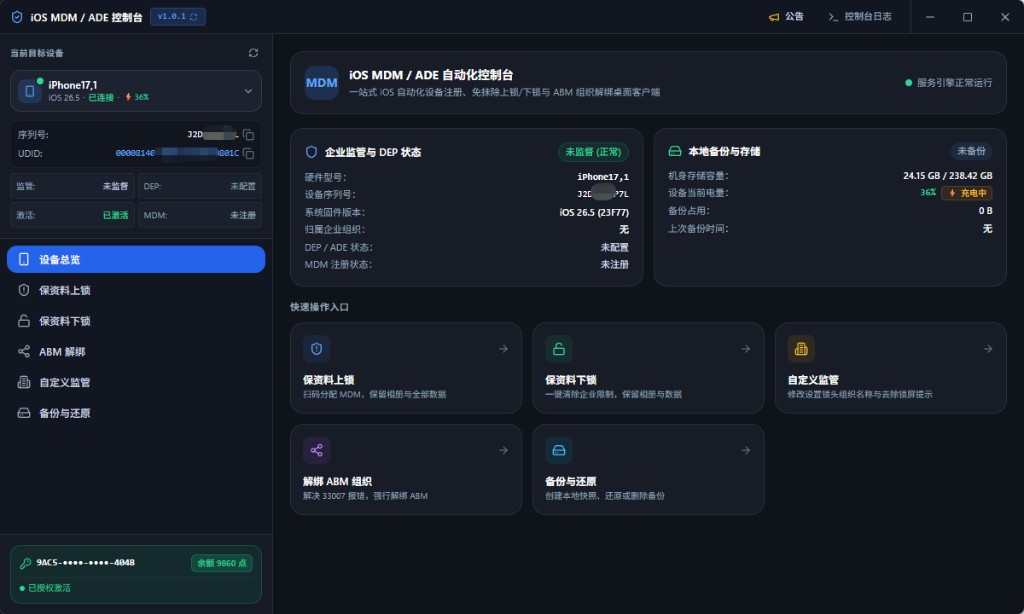Screen dimensions: 1024x614
Task: Click the shield icon in 保资料上锁 quick card
Action: point(317,349)
